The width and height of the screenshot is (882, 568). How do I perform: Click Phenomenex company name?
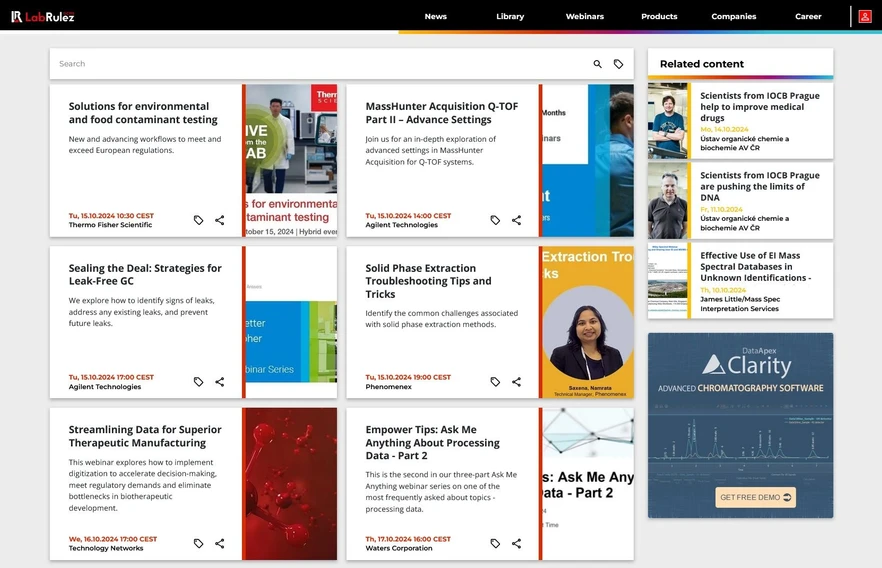pyautogui.click(x=389, y=387)
